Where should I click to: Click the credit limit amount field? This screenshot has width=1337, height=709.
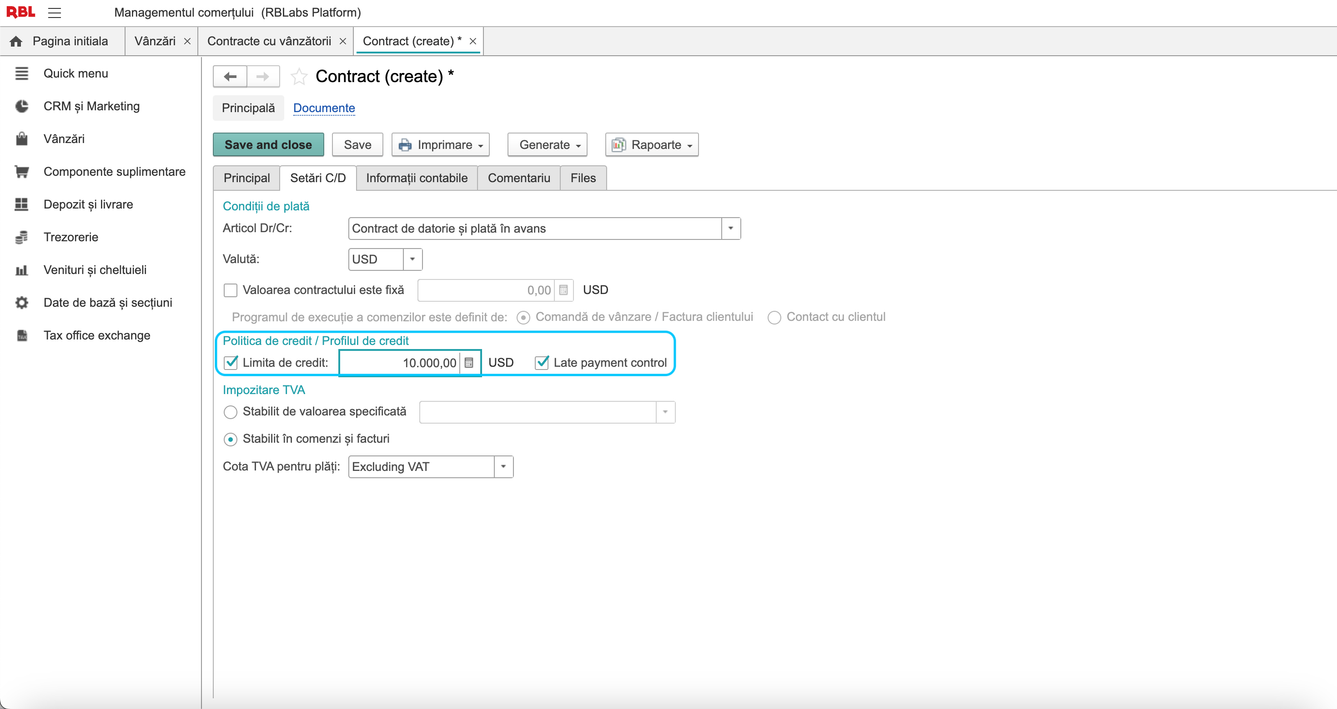tap(400, 363)
